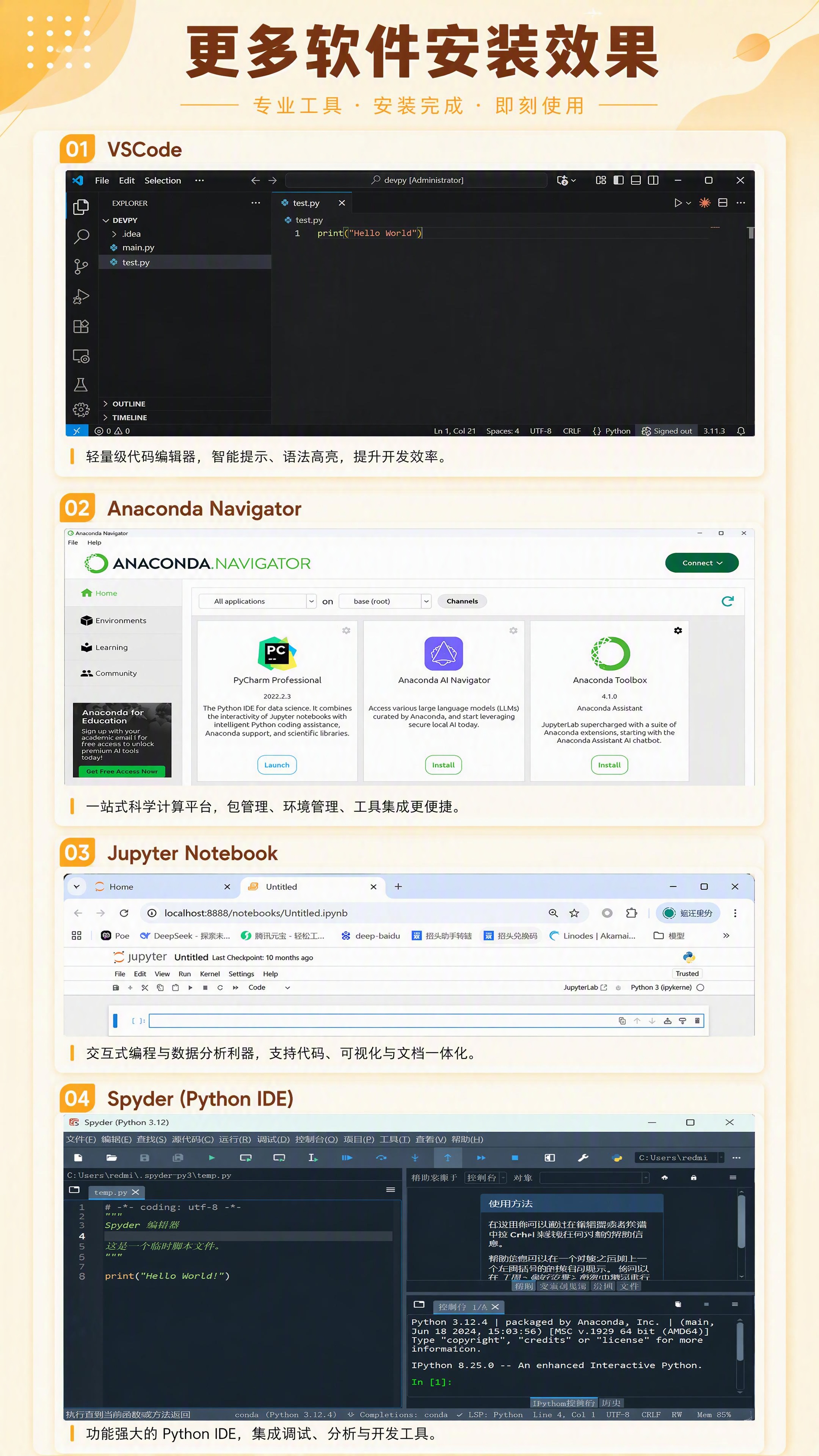Open the VSCode Search view icon
The height and width of the screenshot is (1456, 819).
coord(82,236)
